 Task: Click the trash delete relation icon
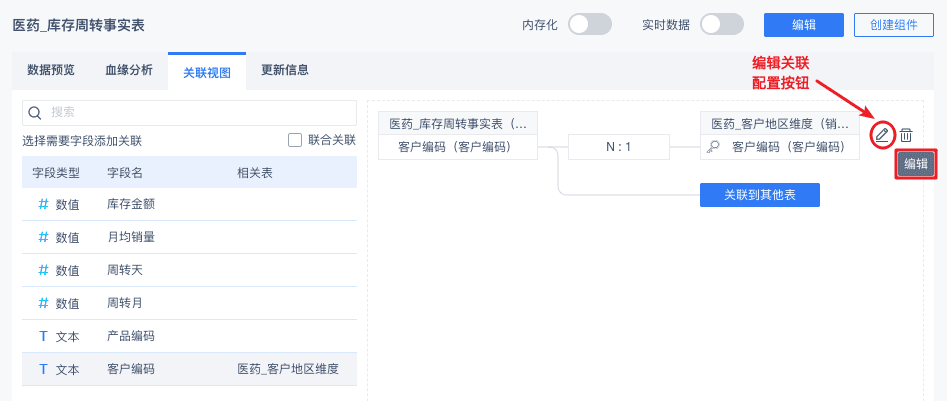click(906, 134)
